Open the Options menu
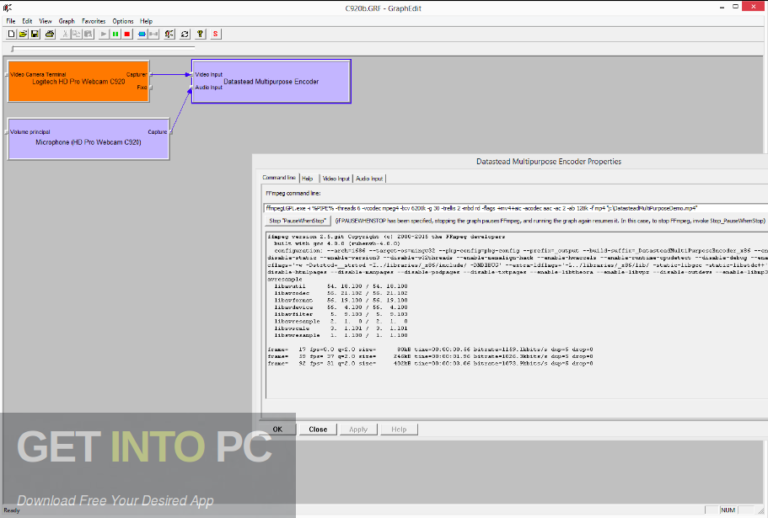 122,21
